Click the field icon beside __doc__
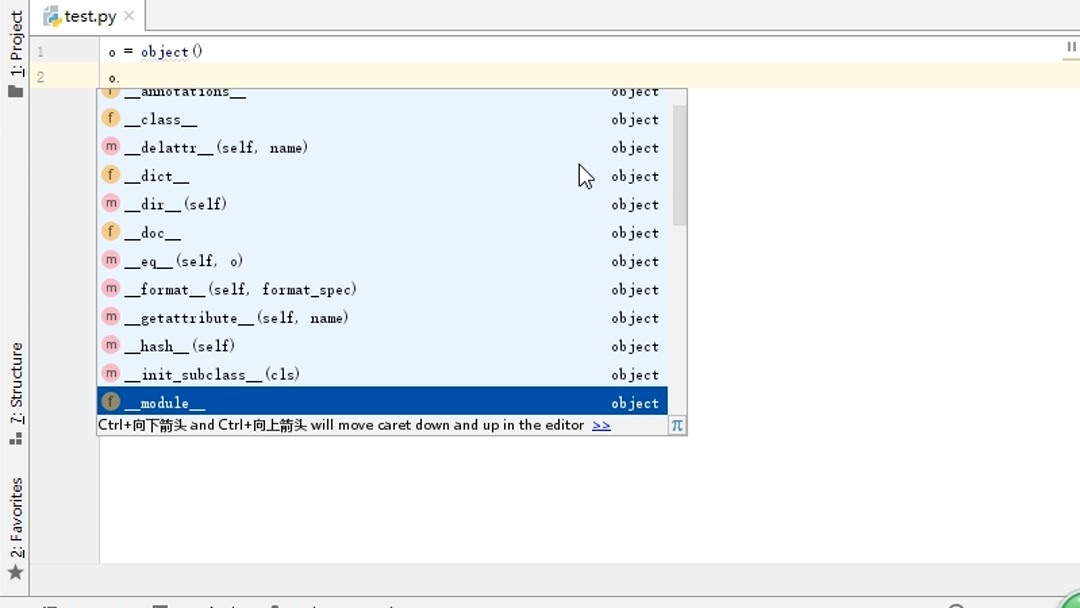This screenshot has height=608, width=1080. 110,231
